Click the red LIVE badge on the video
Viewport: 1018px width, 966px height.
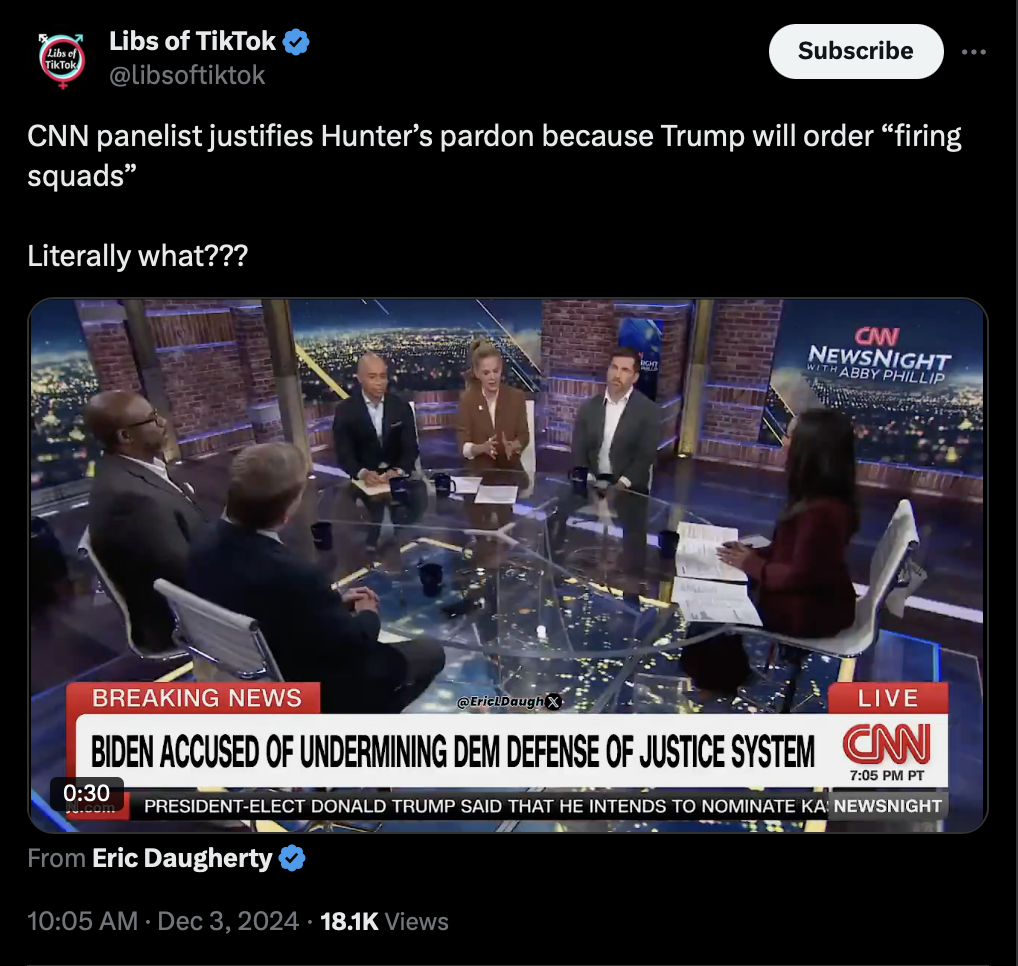pyautogui.click(x=888, y=698)
